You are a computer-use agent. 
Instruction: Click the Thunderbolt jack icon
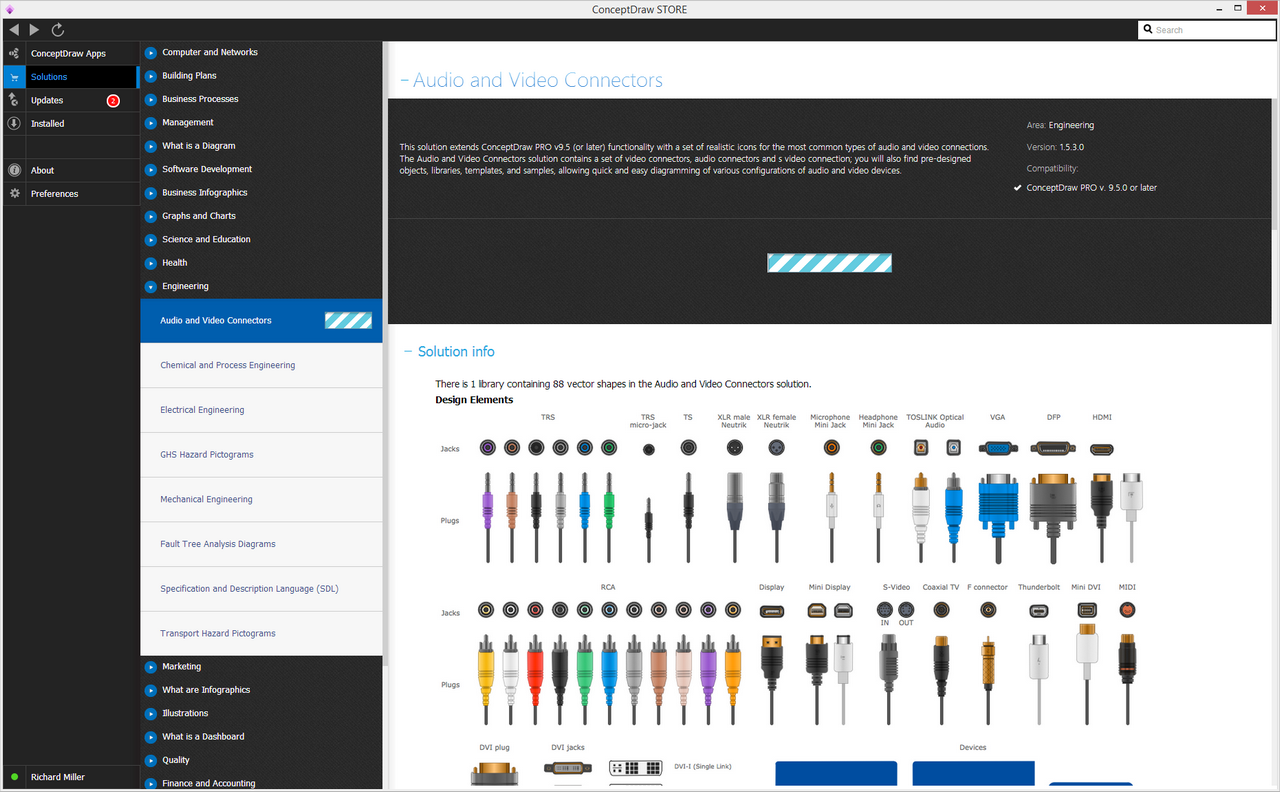coord(1039,610)
